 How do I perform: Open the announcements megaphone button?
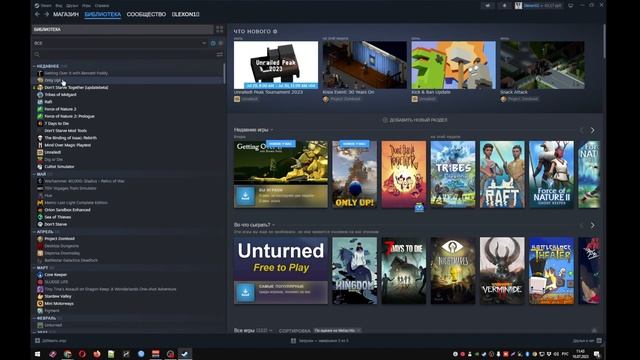pos(488,5)
